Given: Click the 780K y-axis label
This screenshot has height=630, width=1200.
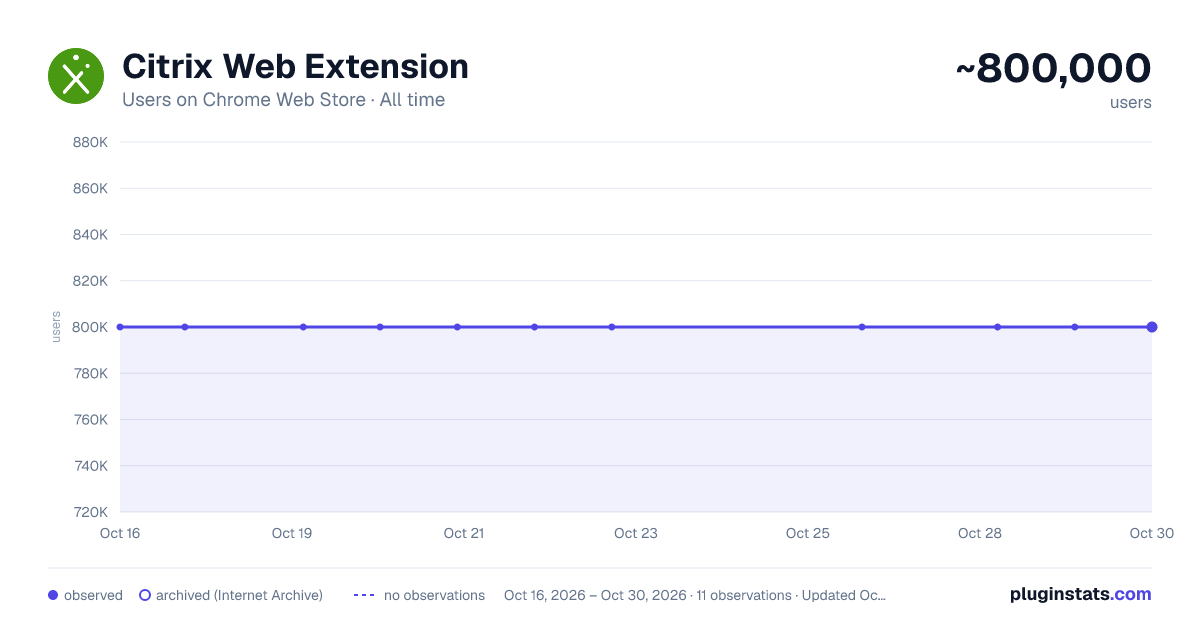Looking at the screenshot, I should click(90, 373).
